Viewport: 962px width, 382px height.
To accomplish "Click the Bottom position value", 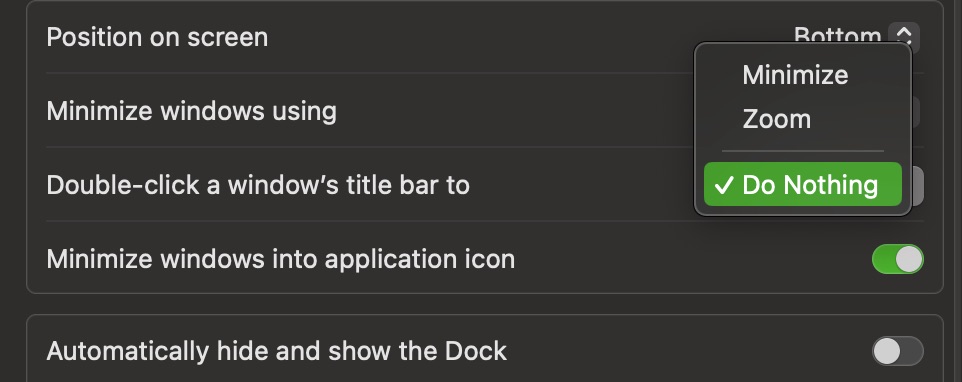I will [x=837, y=35].
